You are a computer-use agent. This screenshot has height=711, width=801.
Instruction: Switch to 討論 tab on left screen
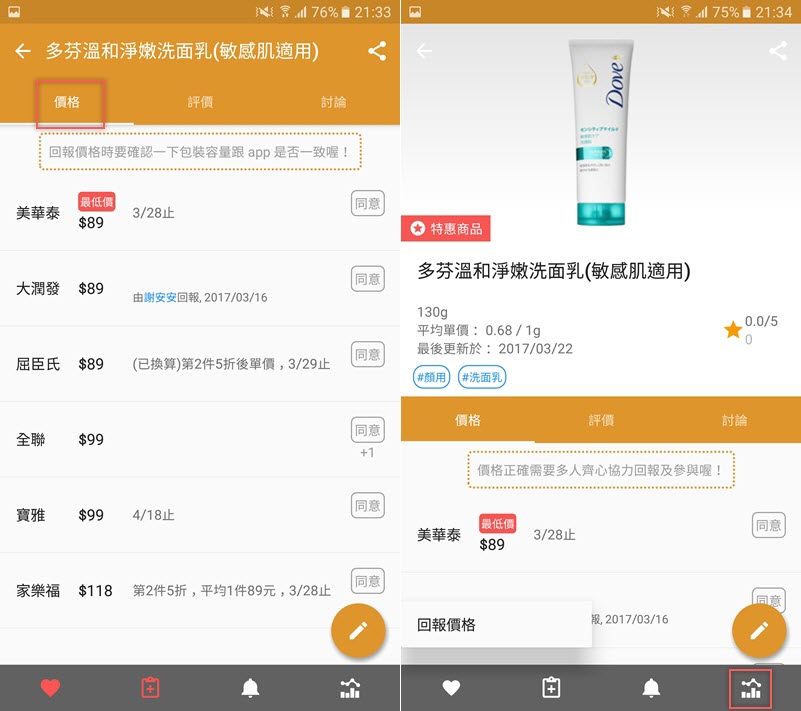[x=334, y=102]
